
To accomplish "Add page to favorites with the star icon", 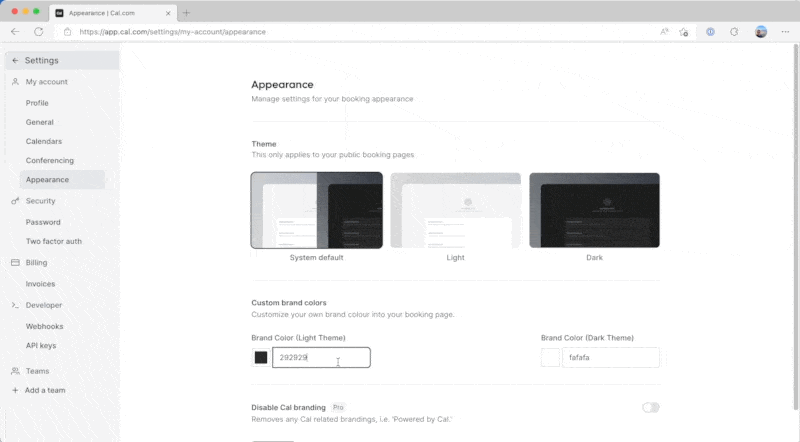I will 684,32.
